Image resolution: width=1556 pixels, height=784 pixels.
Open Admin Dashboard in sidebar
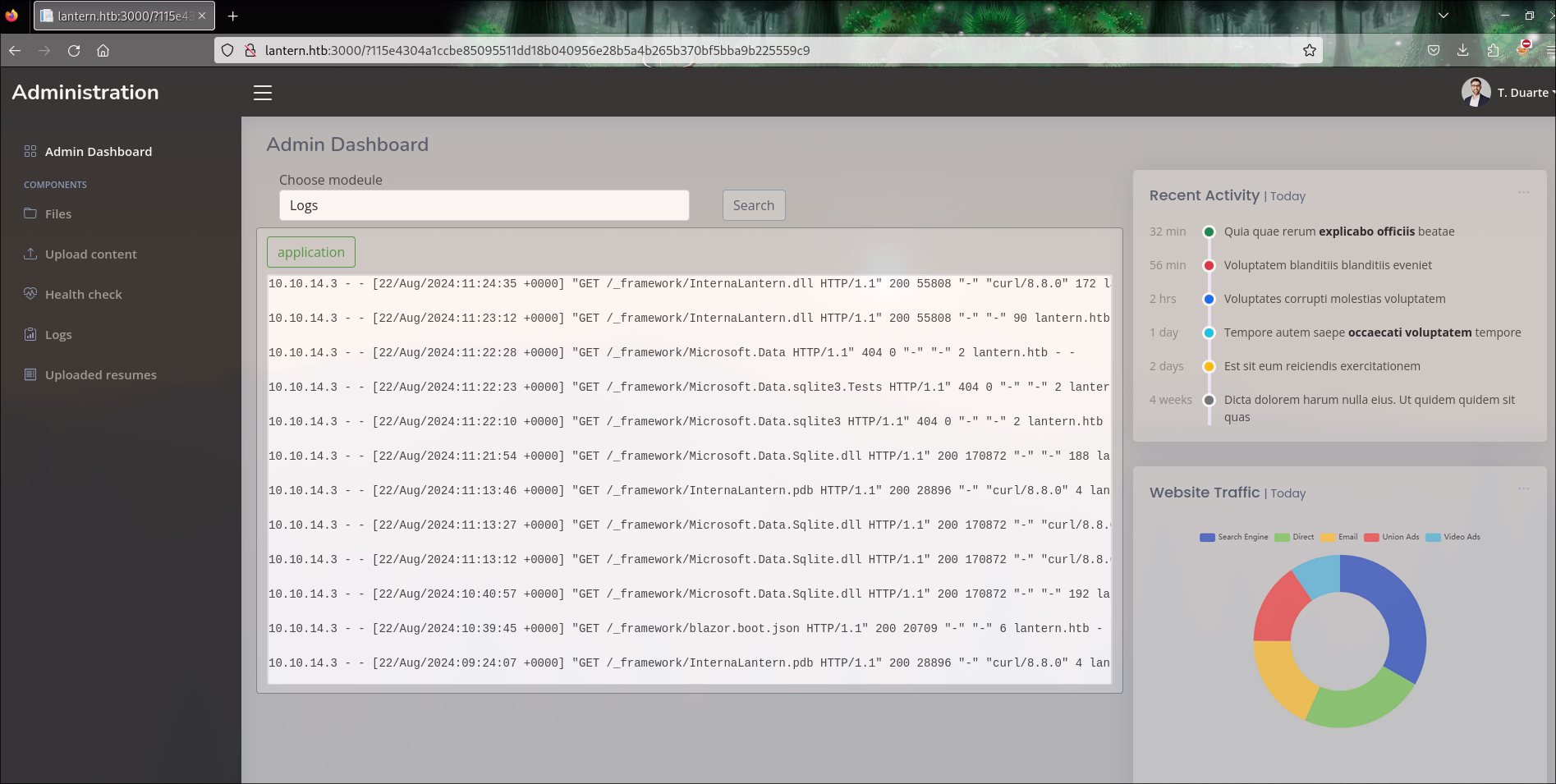pyautogui.click(x=98, y=151)
